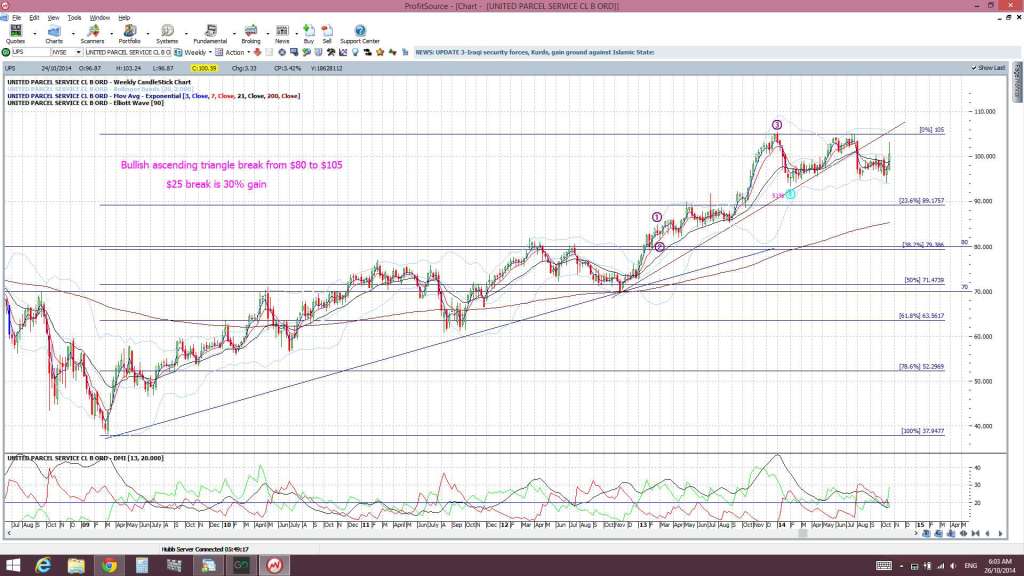Click the ProfitSource taskbar icon
This screenshot has width=1024, height=576.
click(x=274, y=565)
